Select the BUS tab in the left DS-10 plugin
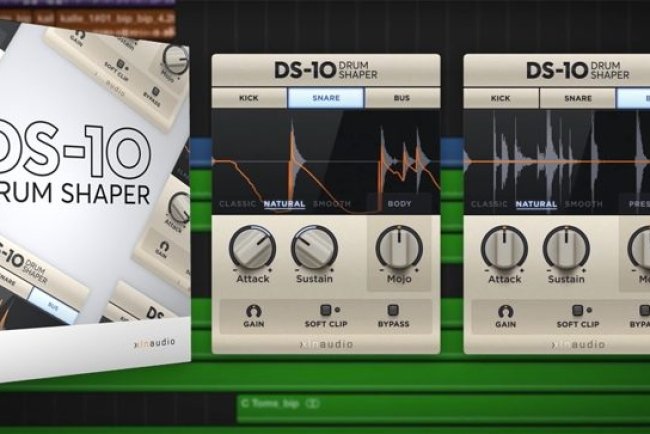650x434 pixels. (x=402, y=98)
